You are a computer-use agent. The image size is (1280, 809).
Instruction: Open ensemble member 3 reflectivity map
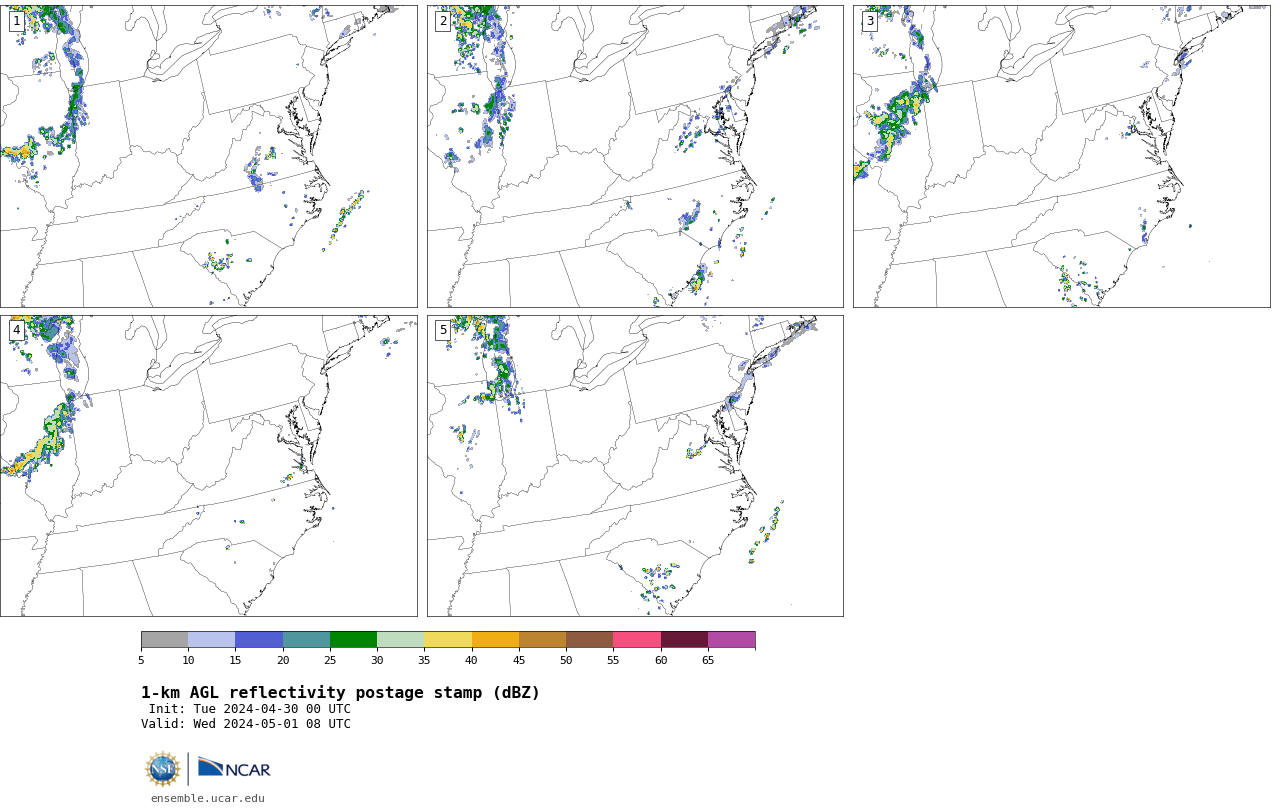[x=1061, y=156]
